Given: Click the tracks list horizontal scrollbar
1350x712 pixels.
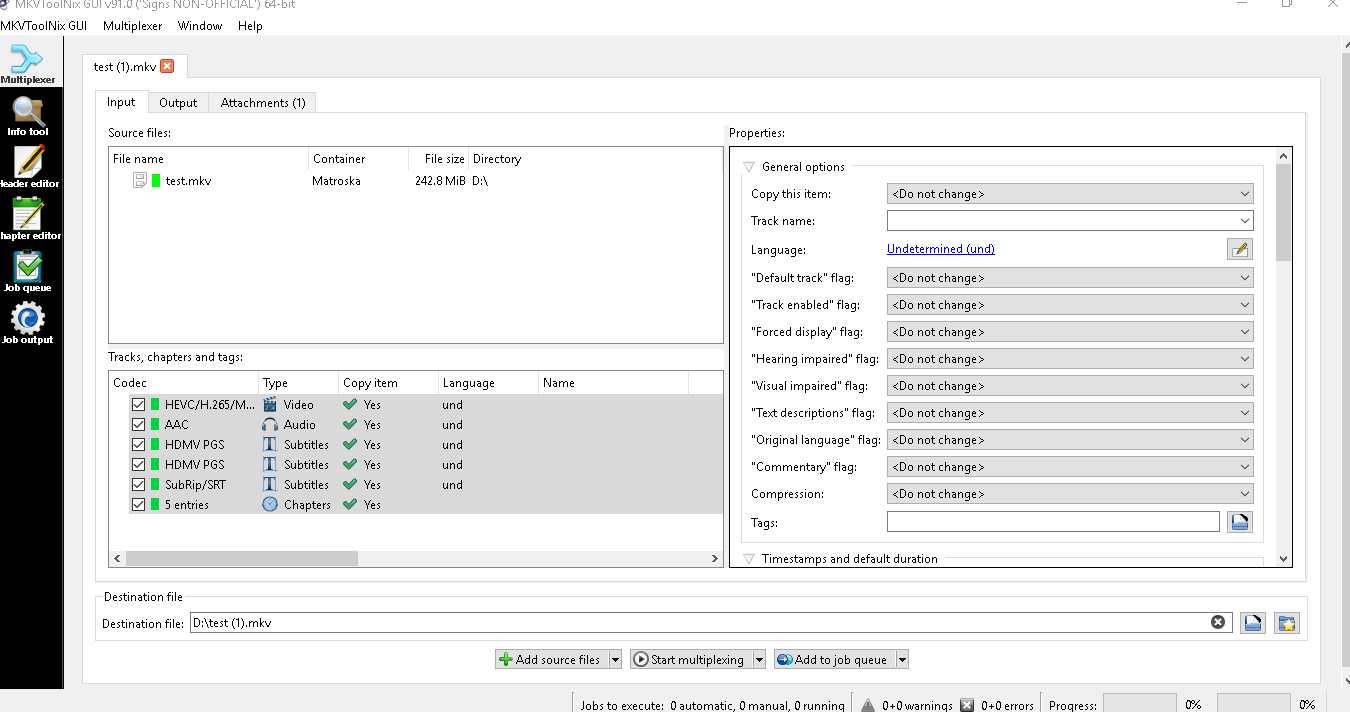Looking at the screenshot, I should [240, 559].
